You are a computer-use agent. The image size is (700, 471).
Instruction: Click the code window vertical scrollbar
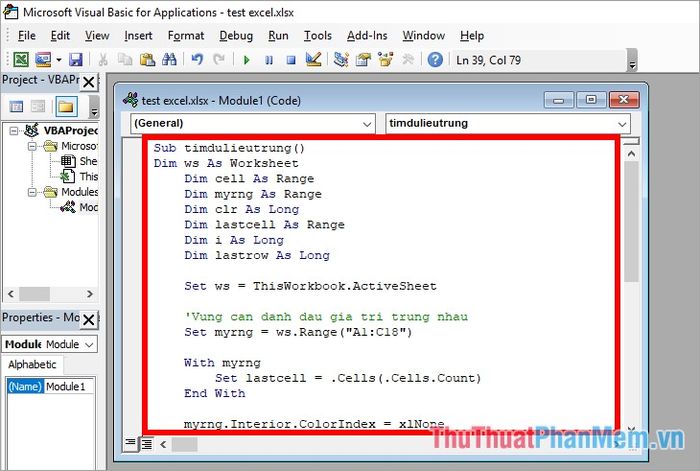coord(631,300)
